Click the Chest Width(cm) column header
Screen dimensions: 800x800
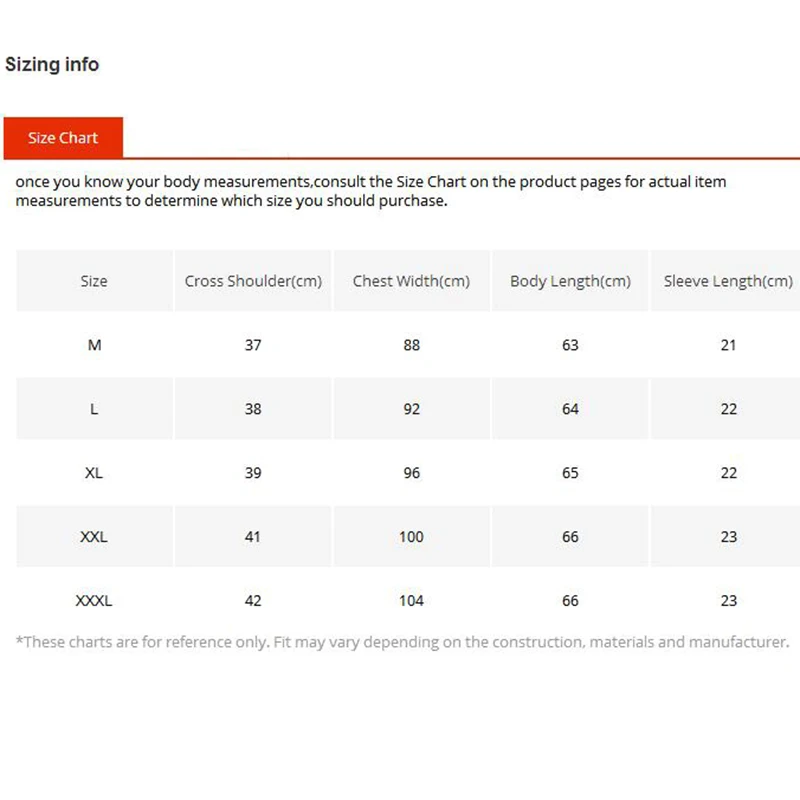[x=411, y=281]
